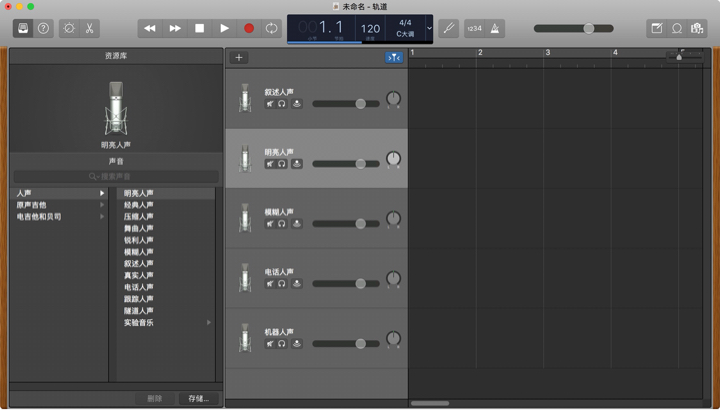Click the 明亮人声 track volume slider
The height and width of the screenshot is (410, 720).
[346, 163]
